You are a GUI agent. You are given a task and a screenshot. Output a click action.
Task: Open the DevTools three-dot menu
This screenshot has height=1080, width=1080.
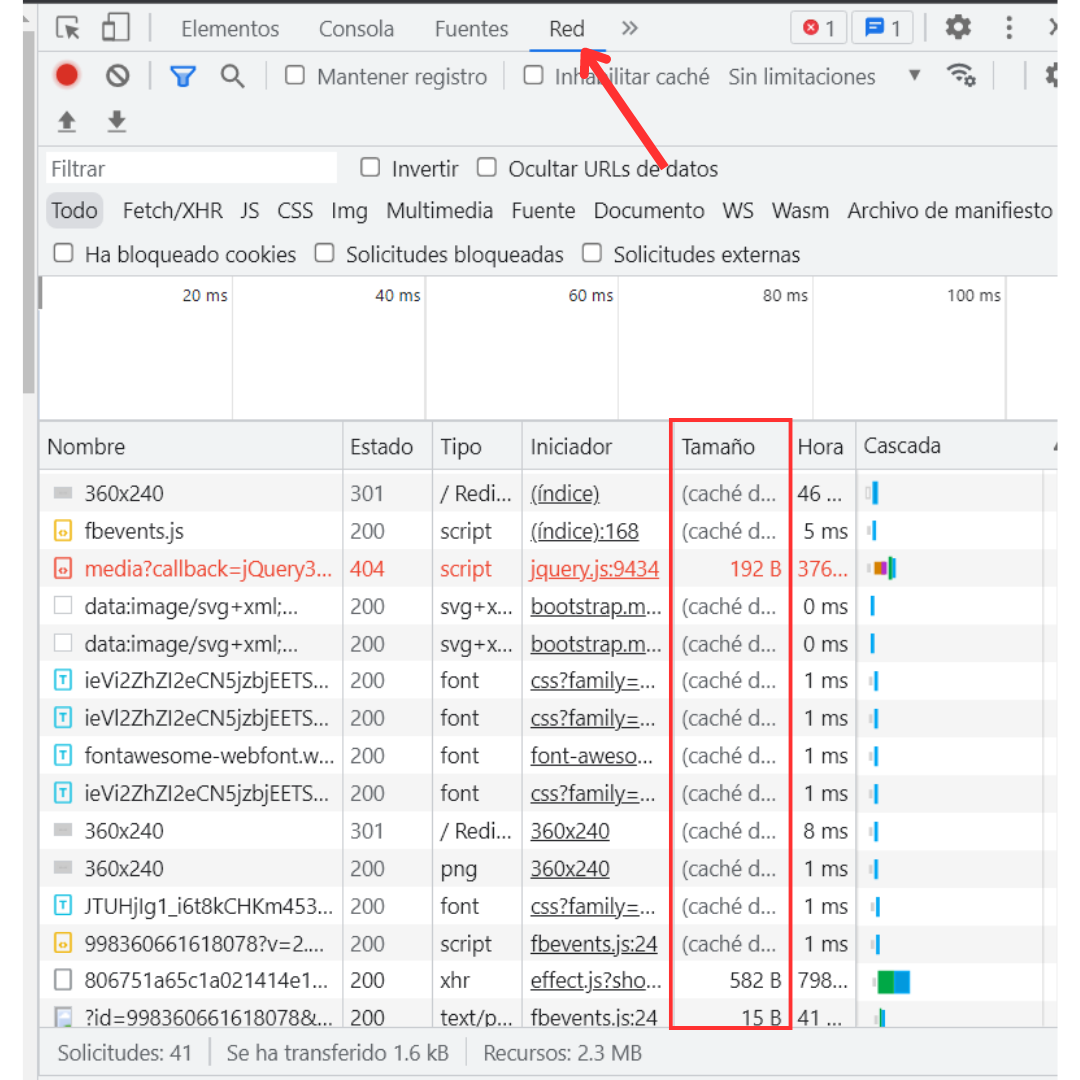pyautogui.click(x=1009, y=28)
